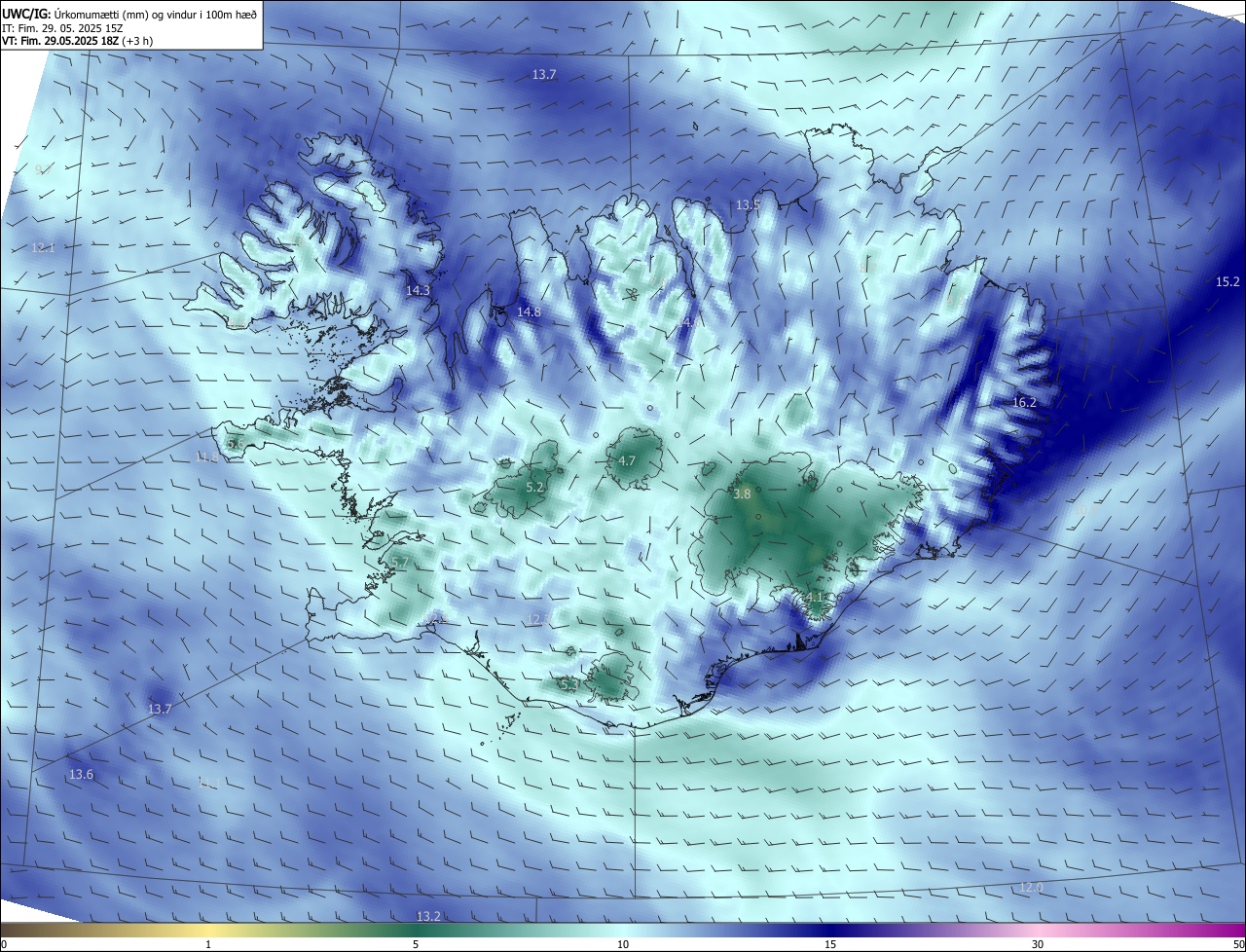
Task: Click the "1" tick on the colour scale
Action: 208,944
